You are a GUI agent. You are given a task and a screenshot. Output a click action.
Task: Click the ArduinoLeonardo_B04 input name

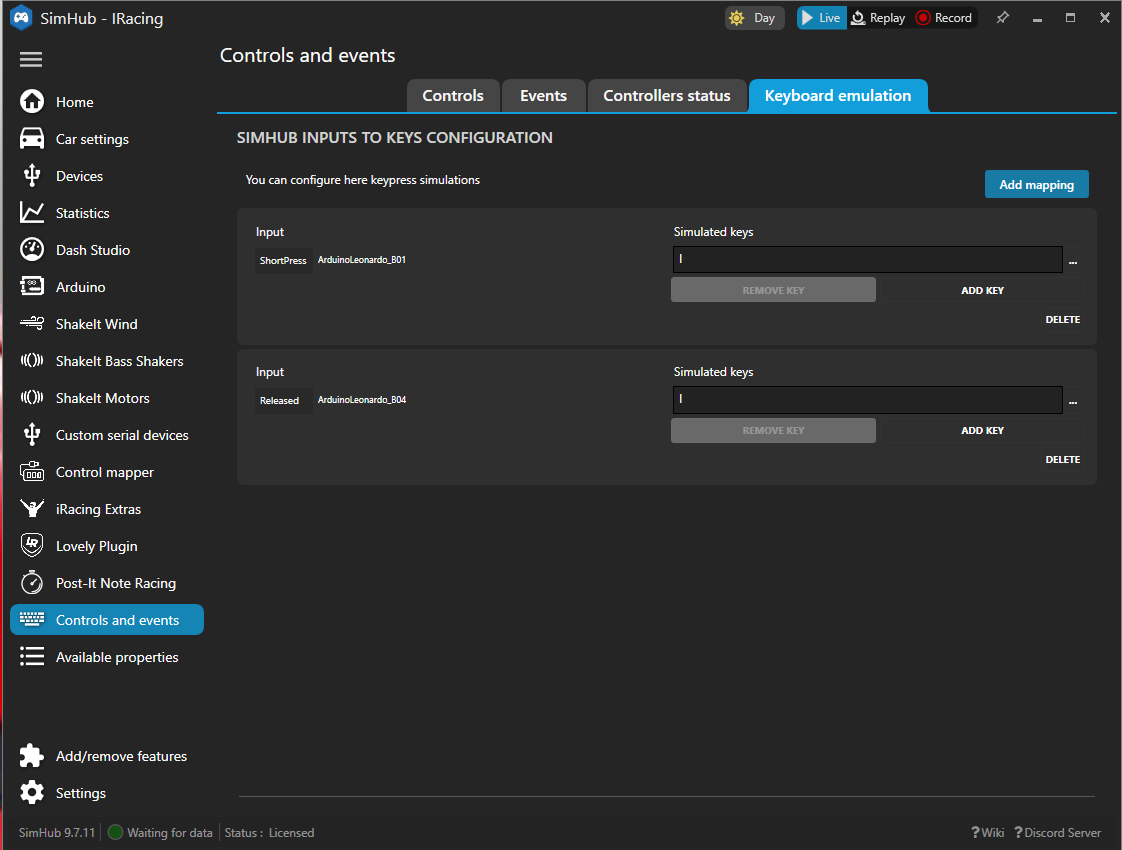(361, 400)
